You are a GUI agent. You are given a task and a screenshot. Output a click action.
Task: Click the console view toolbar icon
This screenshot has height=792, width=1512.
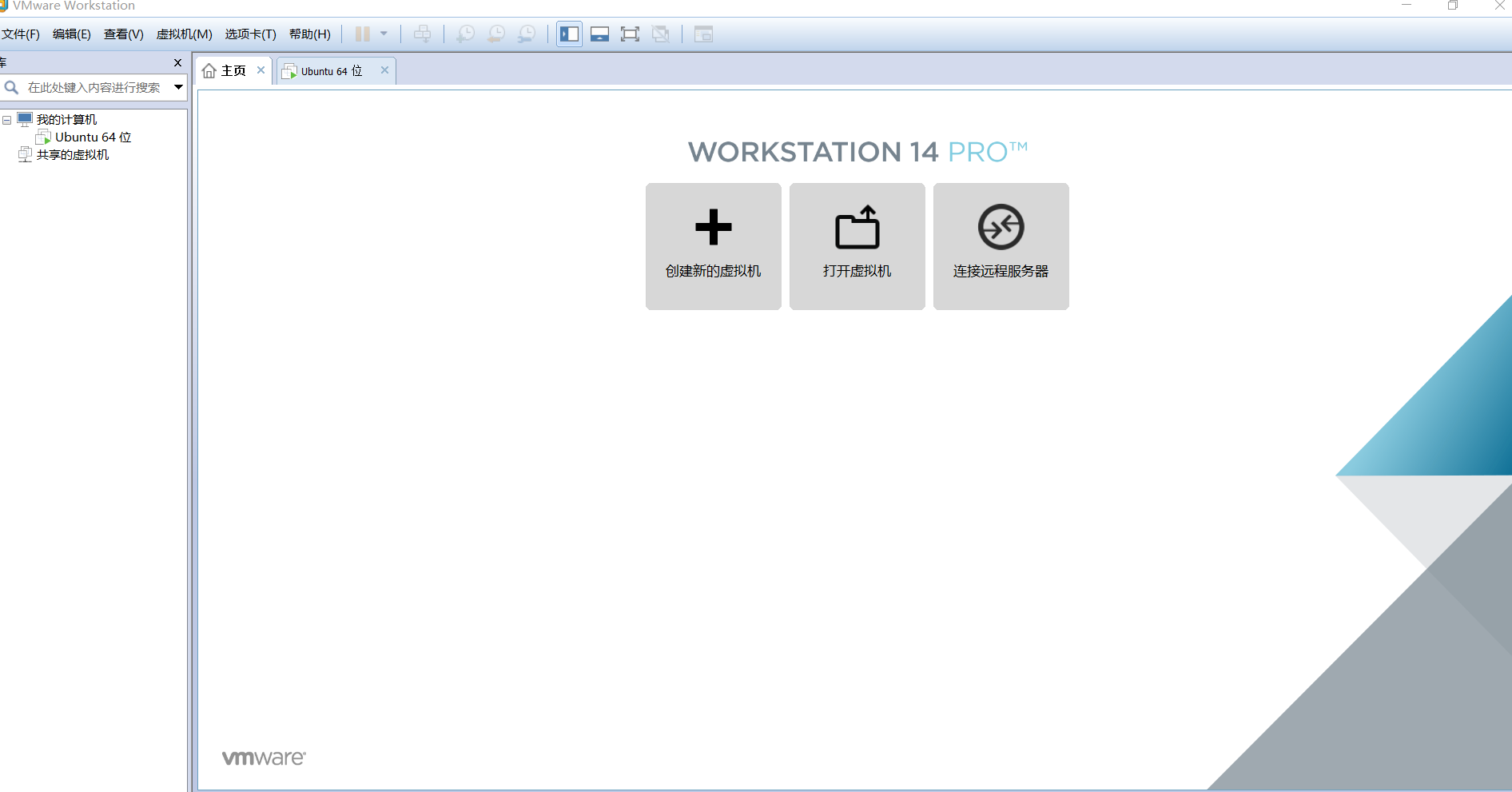(703, 34)
